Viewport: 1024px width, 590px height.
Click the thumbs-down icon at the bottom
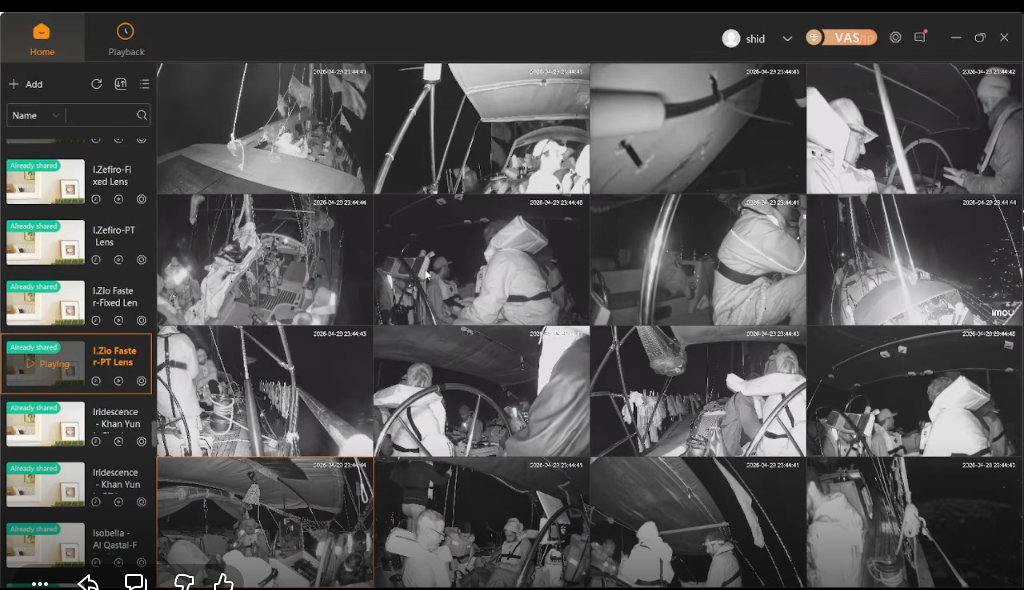(184, 582)
